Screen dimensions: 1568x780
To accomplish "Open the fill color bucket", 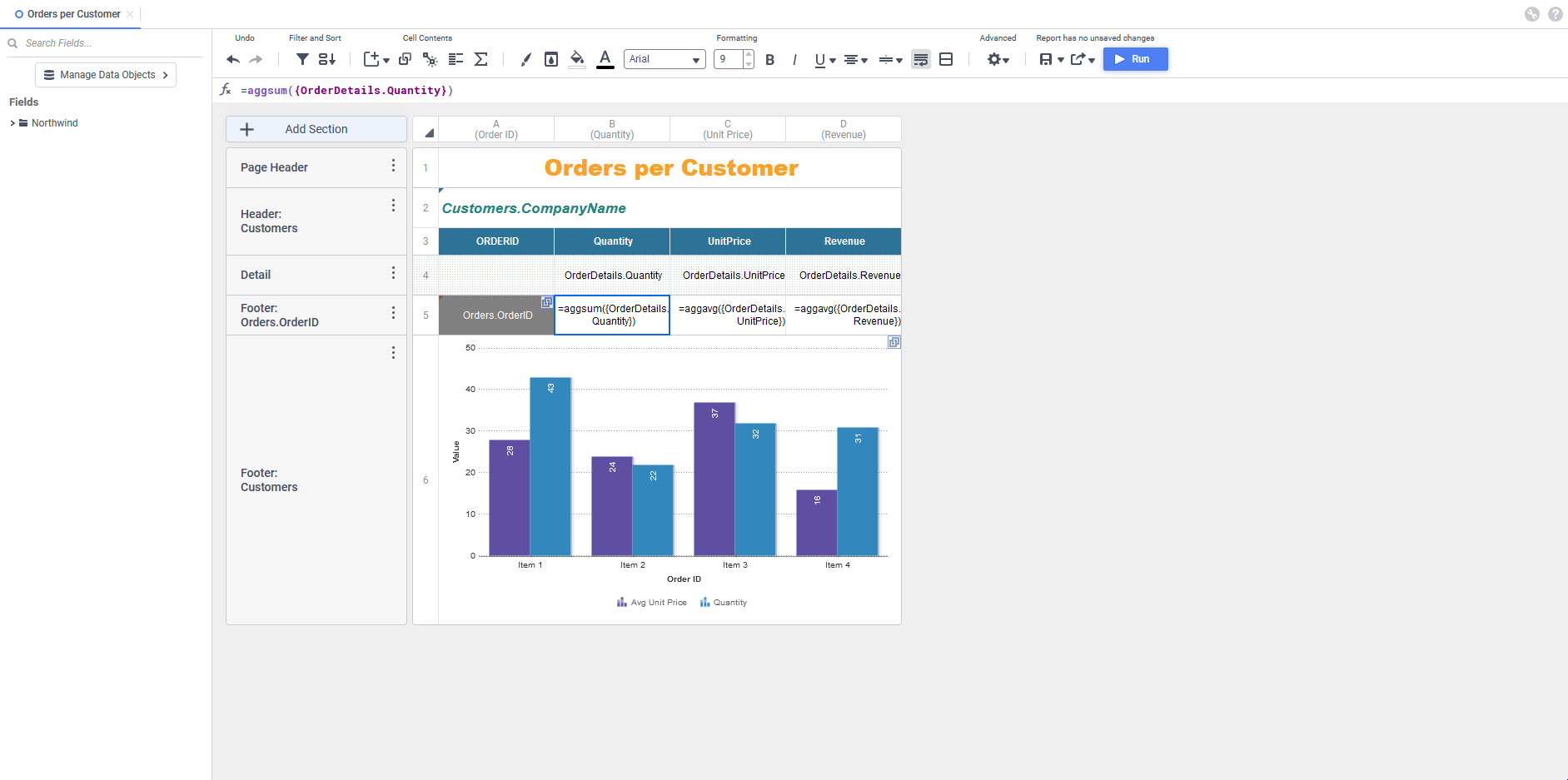I will pyautogui.click(x=577, y=59).
